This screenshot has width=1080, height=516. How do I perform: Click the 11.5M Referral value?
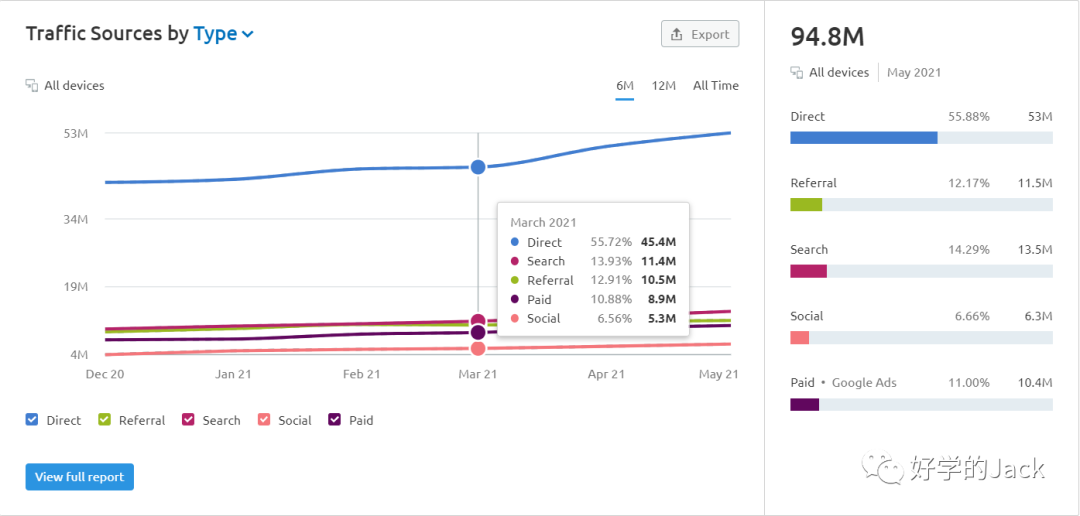(1037, 183)
